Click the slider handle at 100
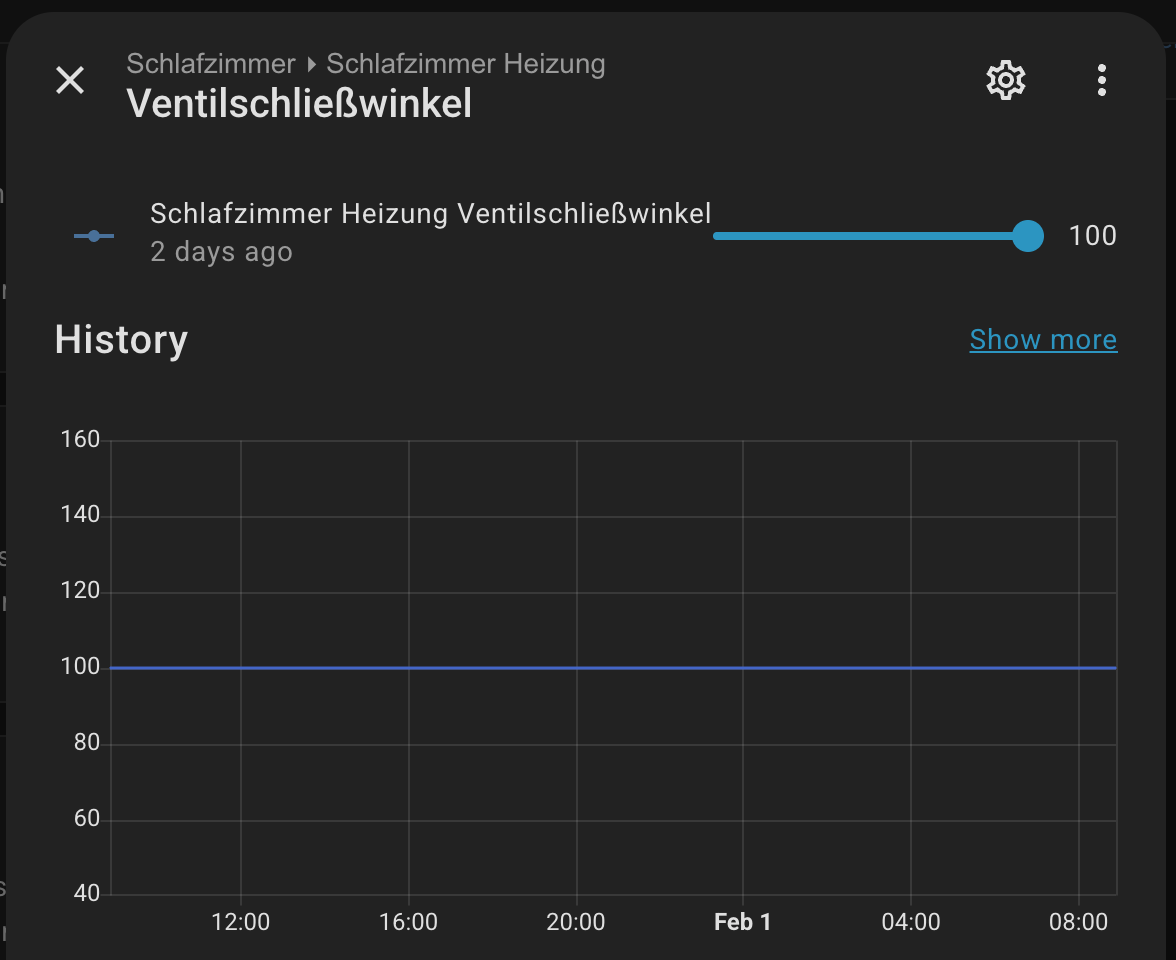Screen dimensions: 1176x960 point(1027,236)
